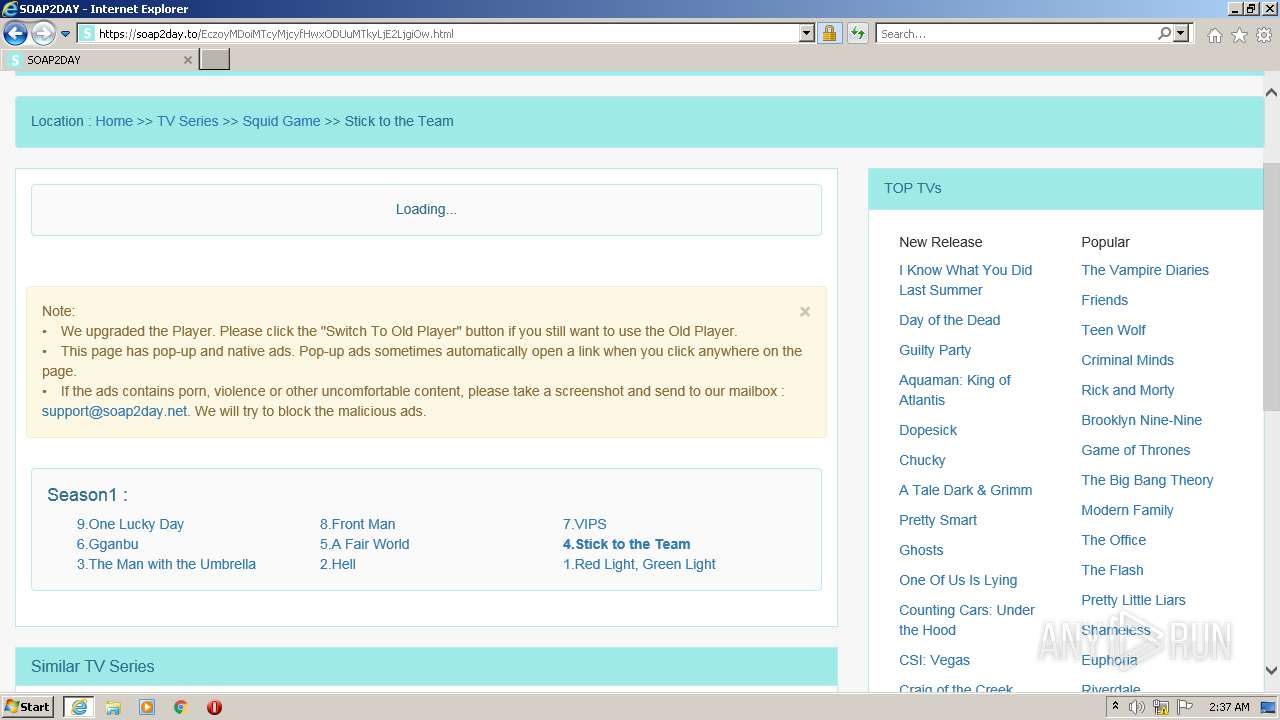1280x720 pixels.
Task: Open Aquaman: King of Atlantis link
Action: [954, 390]
